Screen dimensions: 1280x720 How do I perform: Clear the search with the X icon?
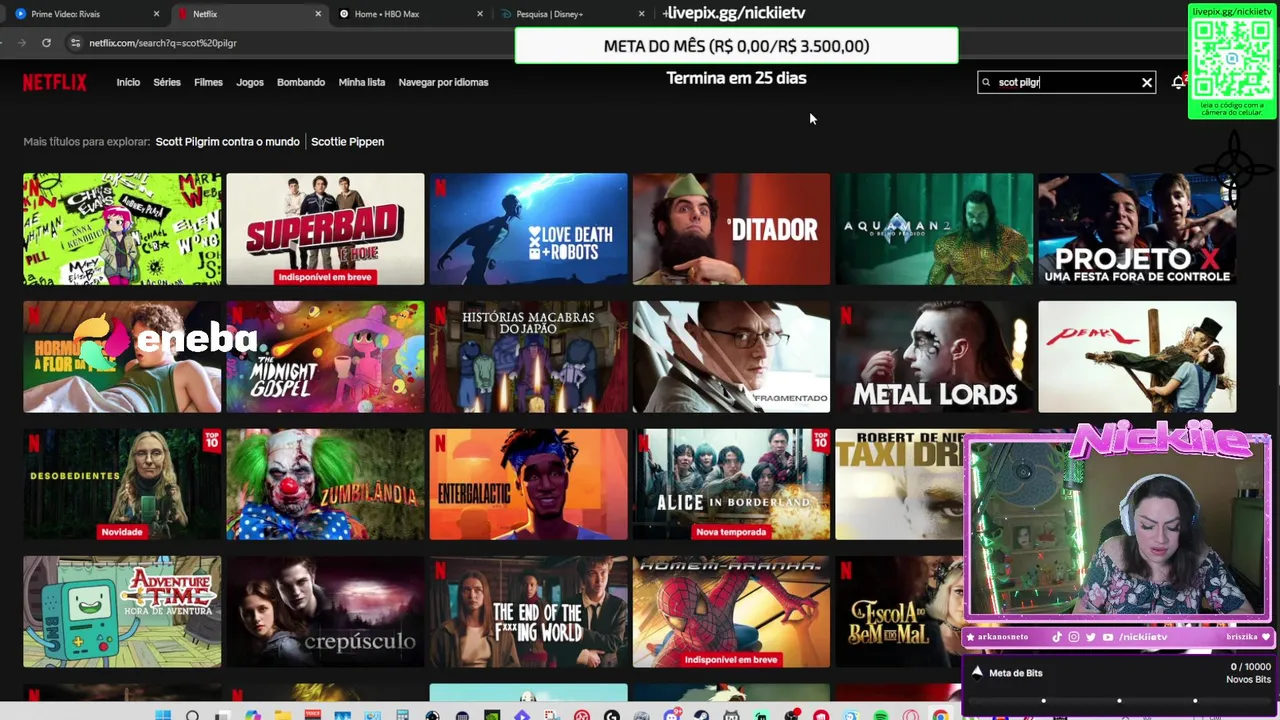(1147, 82)
